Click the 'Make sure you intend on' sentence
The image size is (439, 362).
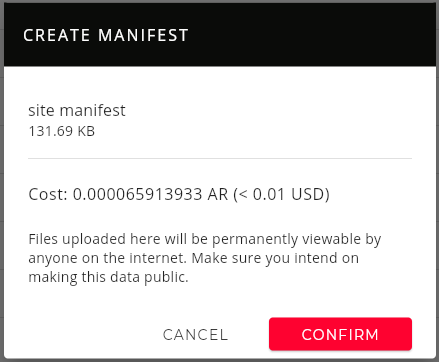(275, 258)
